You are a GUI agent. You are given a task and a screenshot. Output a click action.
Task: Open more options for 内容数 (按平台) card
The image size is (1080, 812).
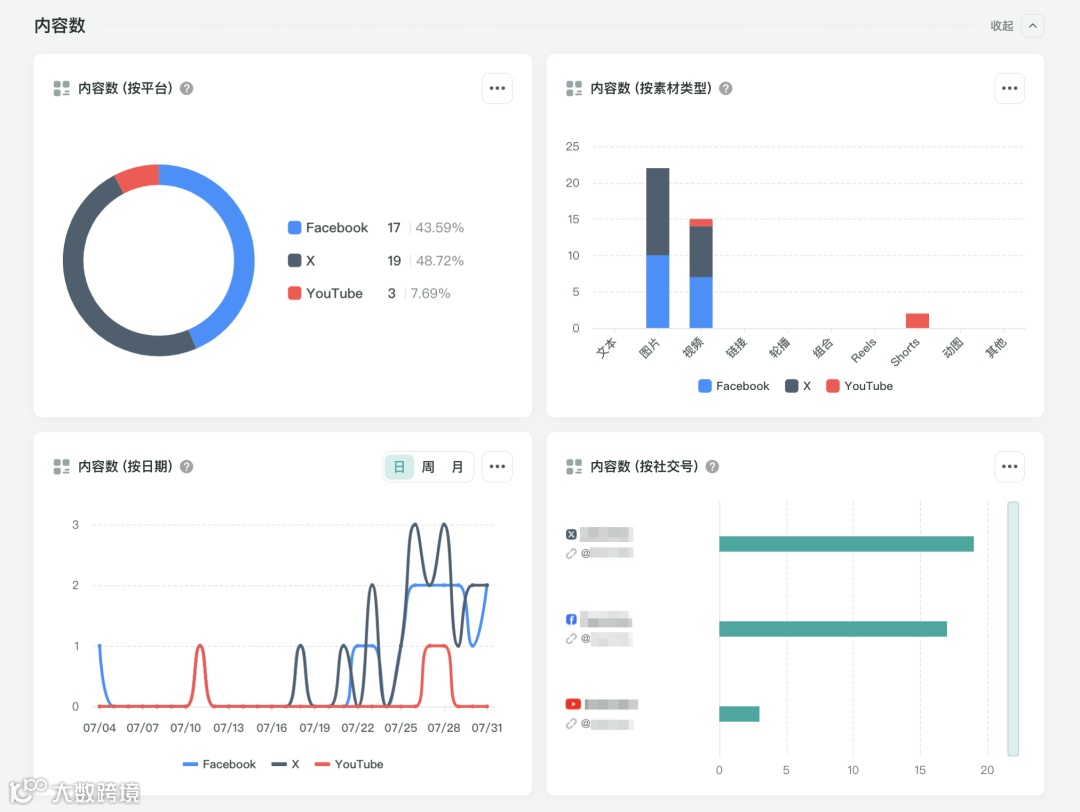[497, 88]
